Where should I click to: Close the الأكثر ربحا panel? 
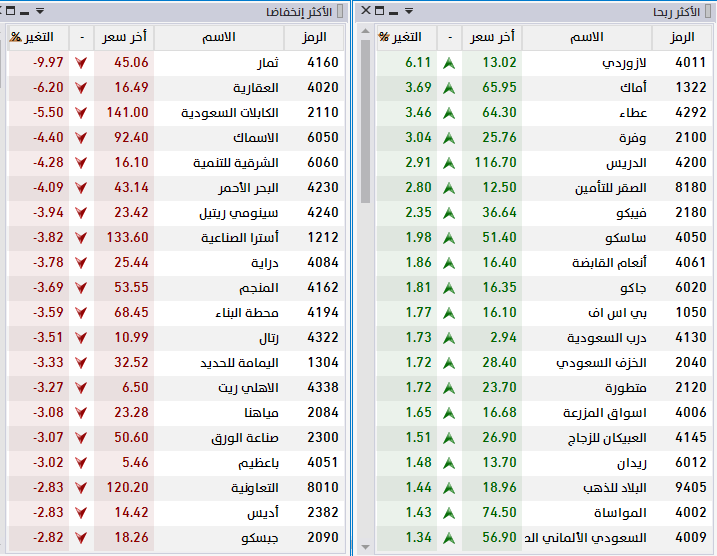point(366,10)
